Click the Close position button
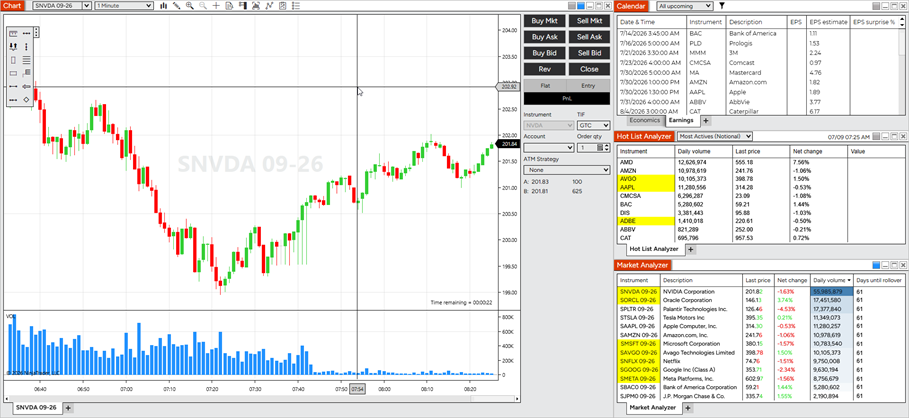Viewport: 909px width, 418px height. click(589, 69)
